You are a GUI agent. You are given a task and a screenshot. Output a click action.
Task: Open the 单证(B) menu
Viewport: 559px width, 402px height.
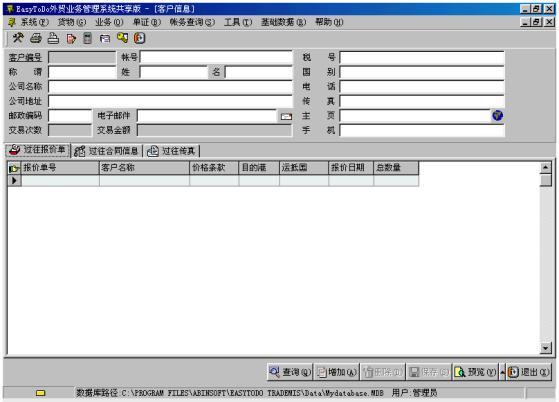[x=147, y=22]
